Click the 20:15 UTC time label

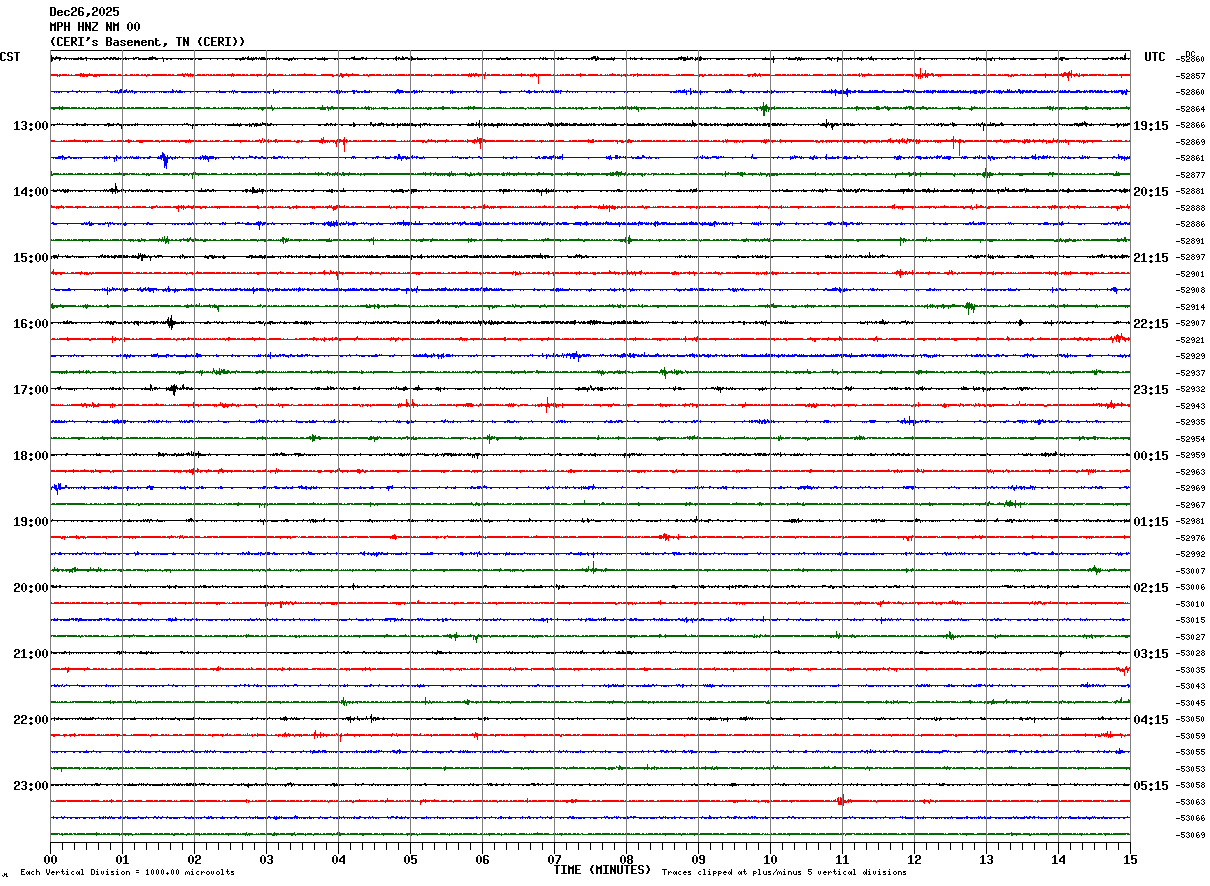pyautogui.click(x=1151, y=191)
